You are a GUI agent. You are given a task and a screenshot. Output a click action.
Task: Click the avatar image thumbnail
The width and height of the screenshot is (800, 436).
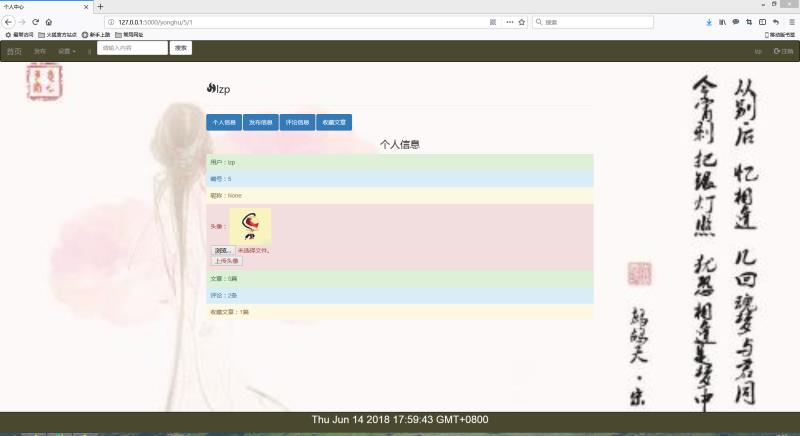(x=250, y=226)
